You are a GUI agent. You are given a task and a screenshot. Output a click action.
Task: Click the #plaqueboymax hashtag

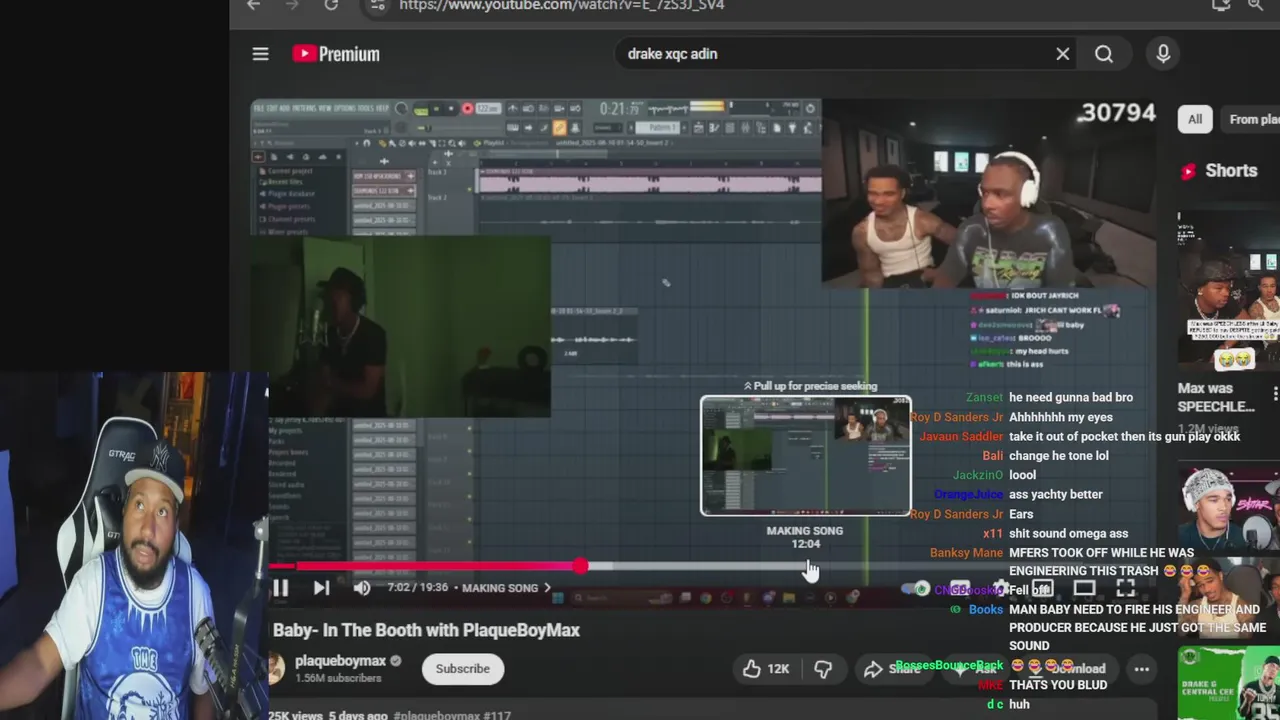(x=437, y=716)
